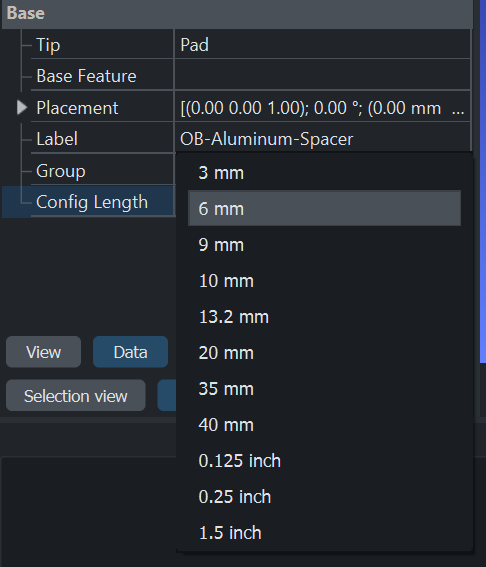This screenshot has height=567, width=486.
Task: Select the 10 mm configuration
Action: click(x=324, y=281)
